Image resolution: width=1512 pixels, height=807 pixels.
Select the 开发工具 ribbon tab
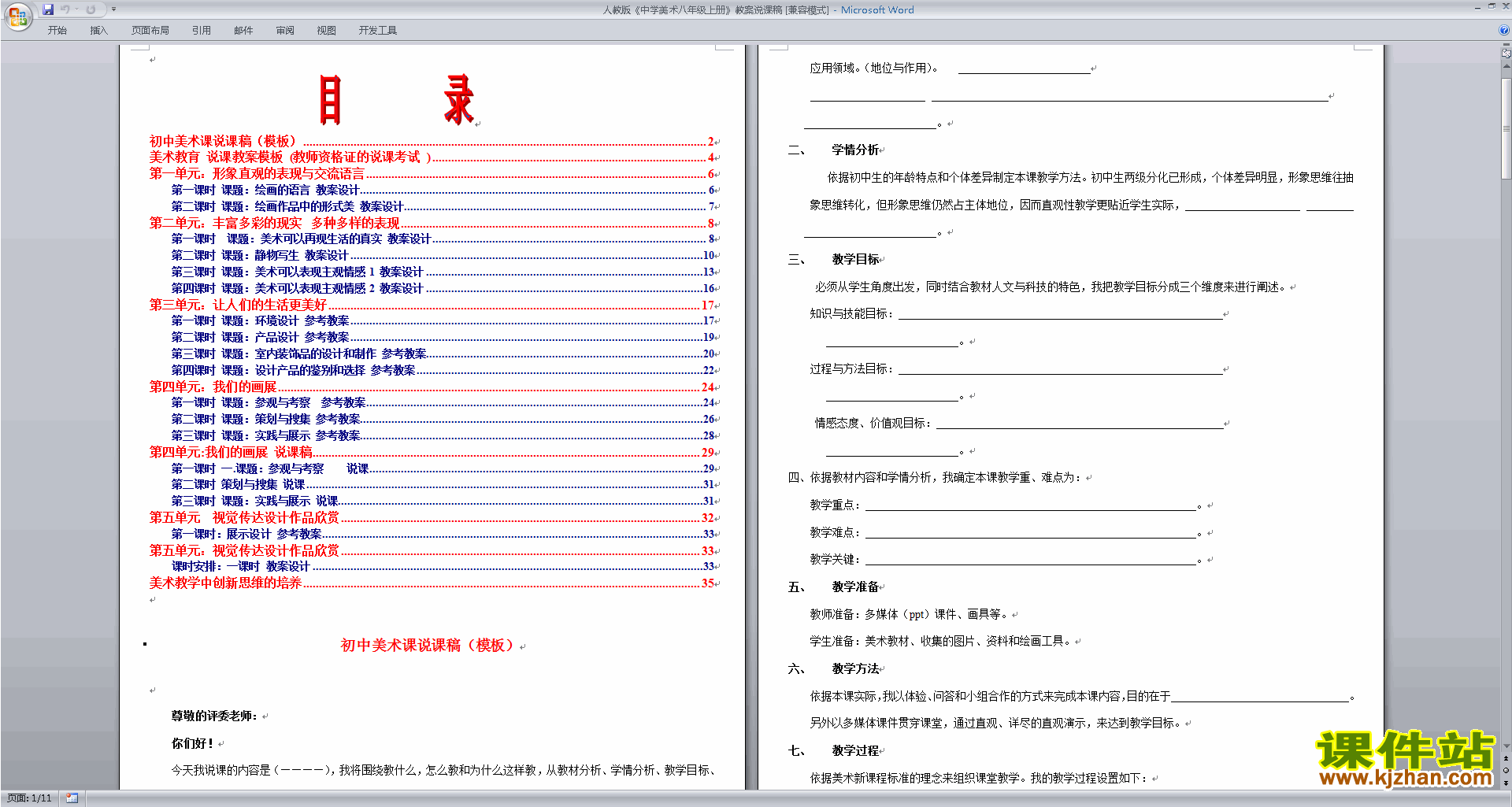pos(377,30)
